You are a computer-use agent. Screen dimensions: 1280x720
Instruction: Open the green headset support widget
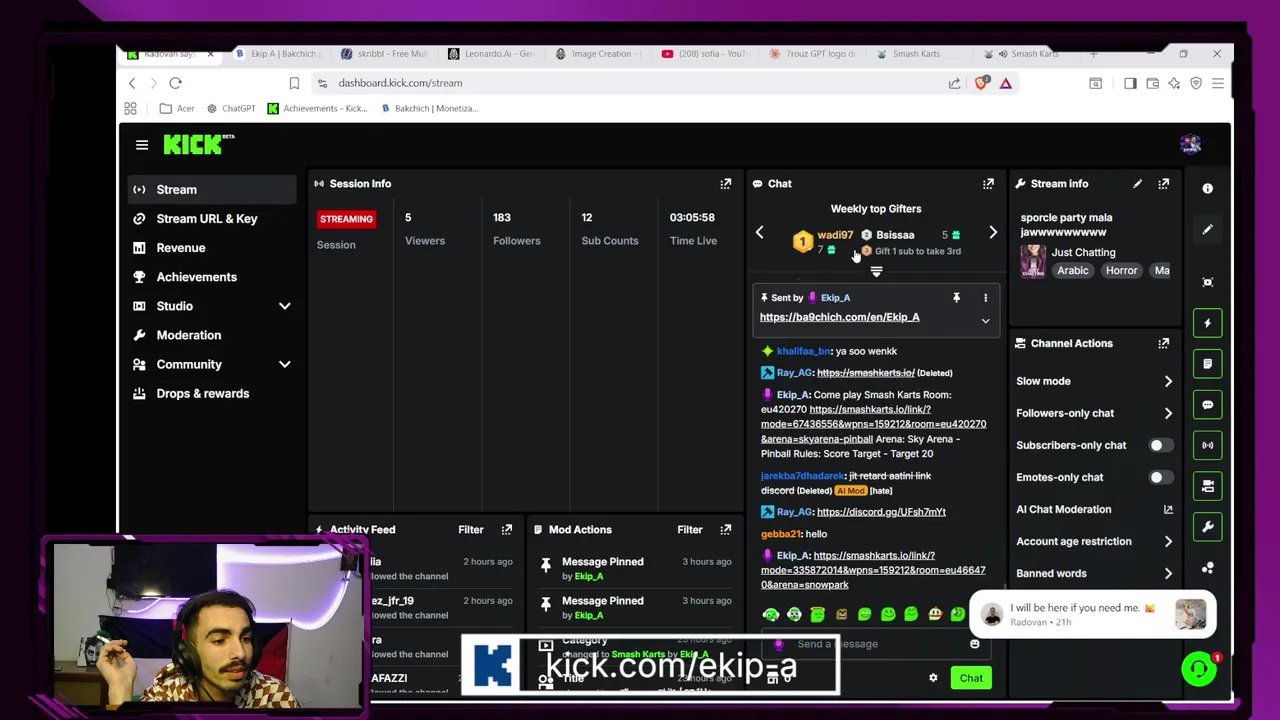1198,669
